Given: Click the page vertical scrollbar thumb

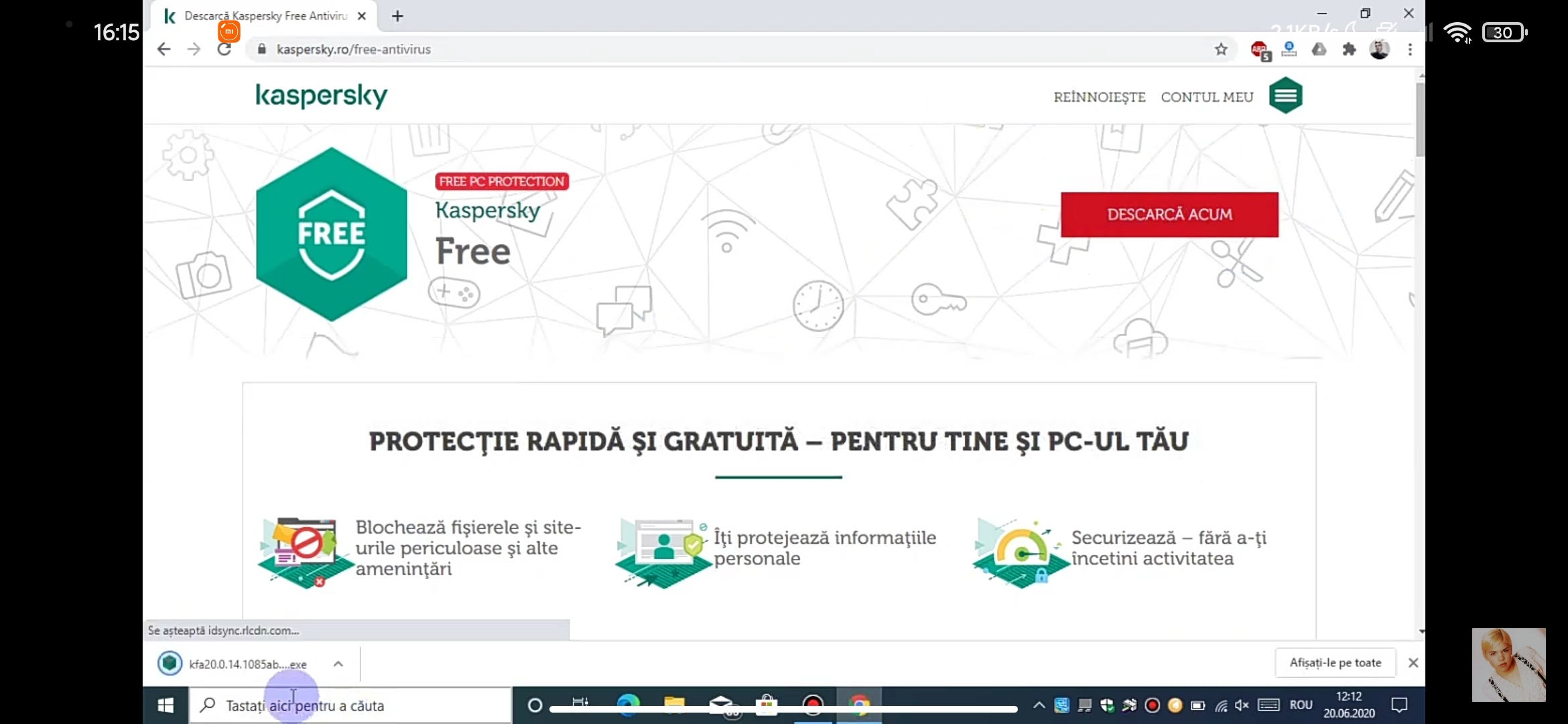Looking at the screenshot, I should point(1419,119).
